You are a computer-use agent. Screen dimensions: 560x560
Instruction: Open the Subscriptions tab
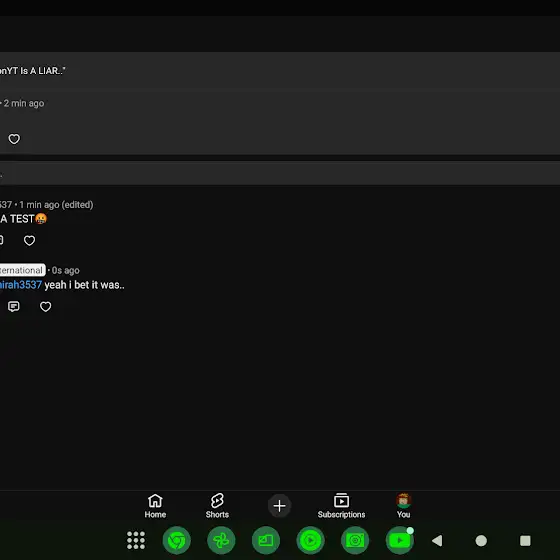(x=341, y=506)
